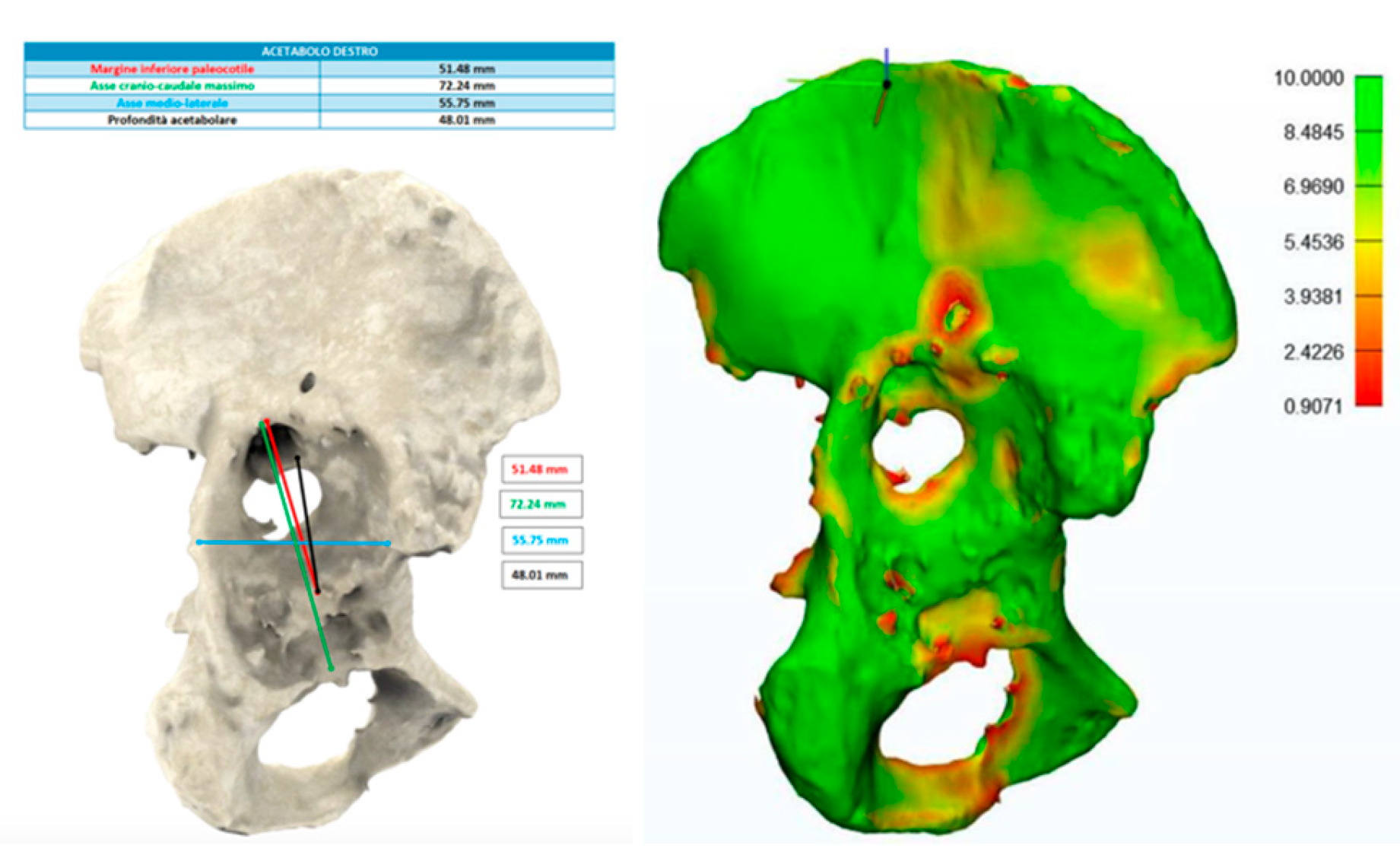Click the axis marker atop the heat-map pelvis

click(886, 84)
